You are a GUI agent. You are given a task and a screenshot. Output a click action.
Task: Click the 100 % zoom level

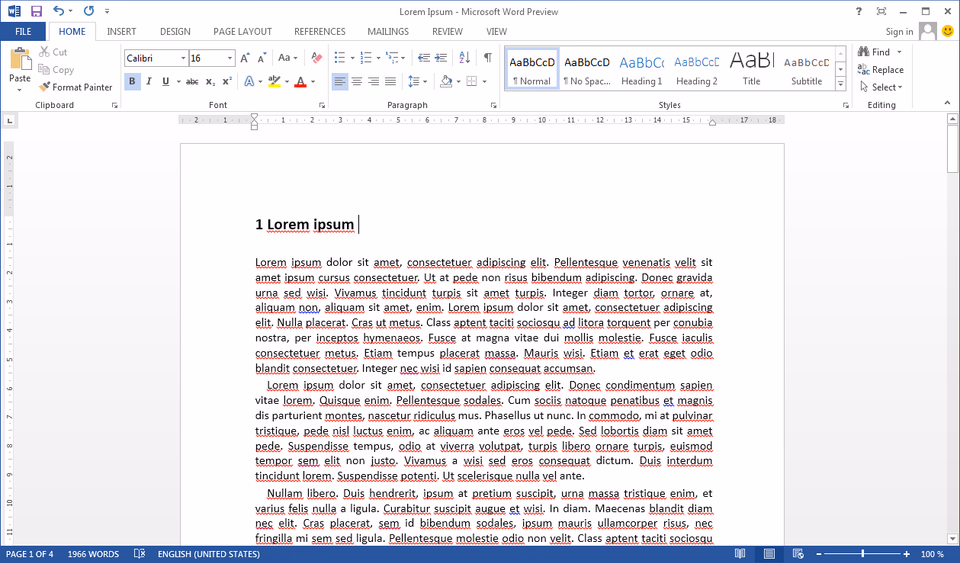[x=932, y=554]
